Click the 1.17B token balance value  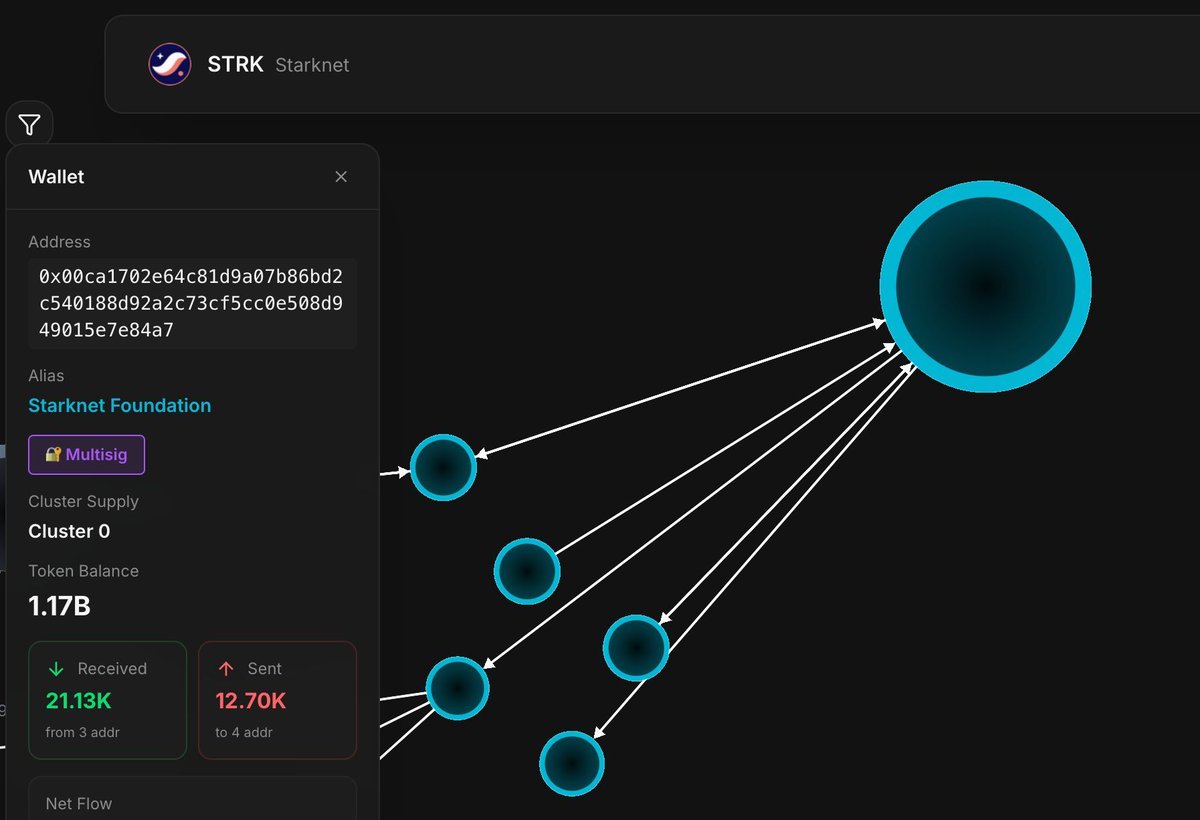pos(60,606)
